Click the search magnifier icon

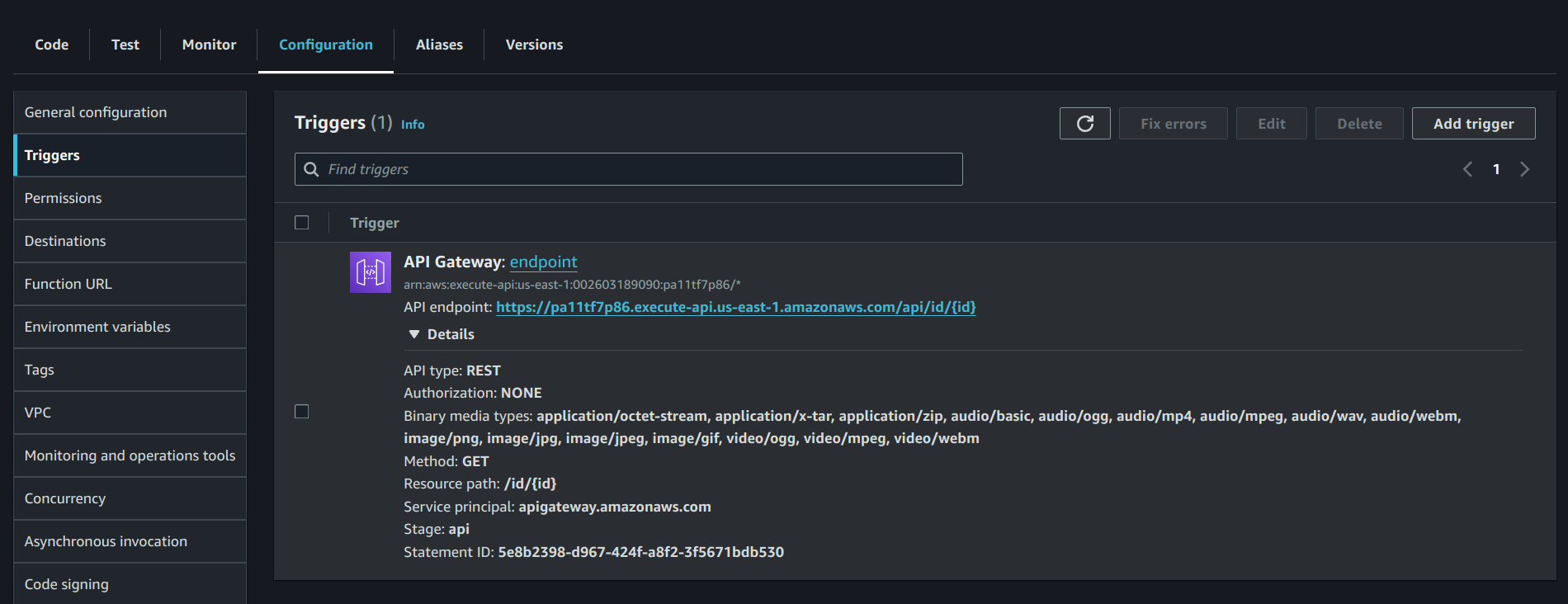coord(312,169)
